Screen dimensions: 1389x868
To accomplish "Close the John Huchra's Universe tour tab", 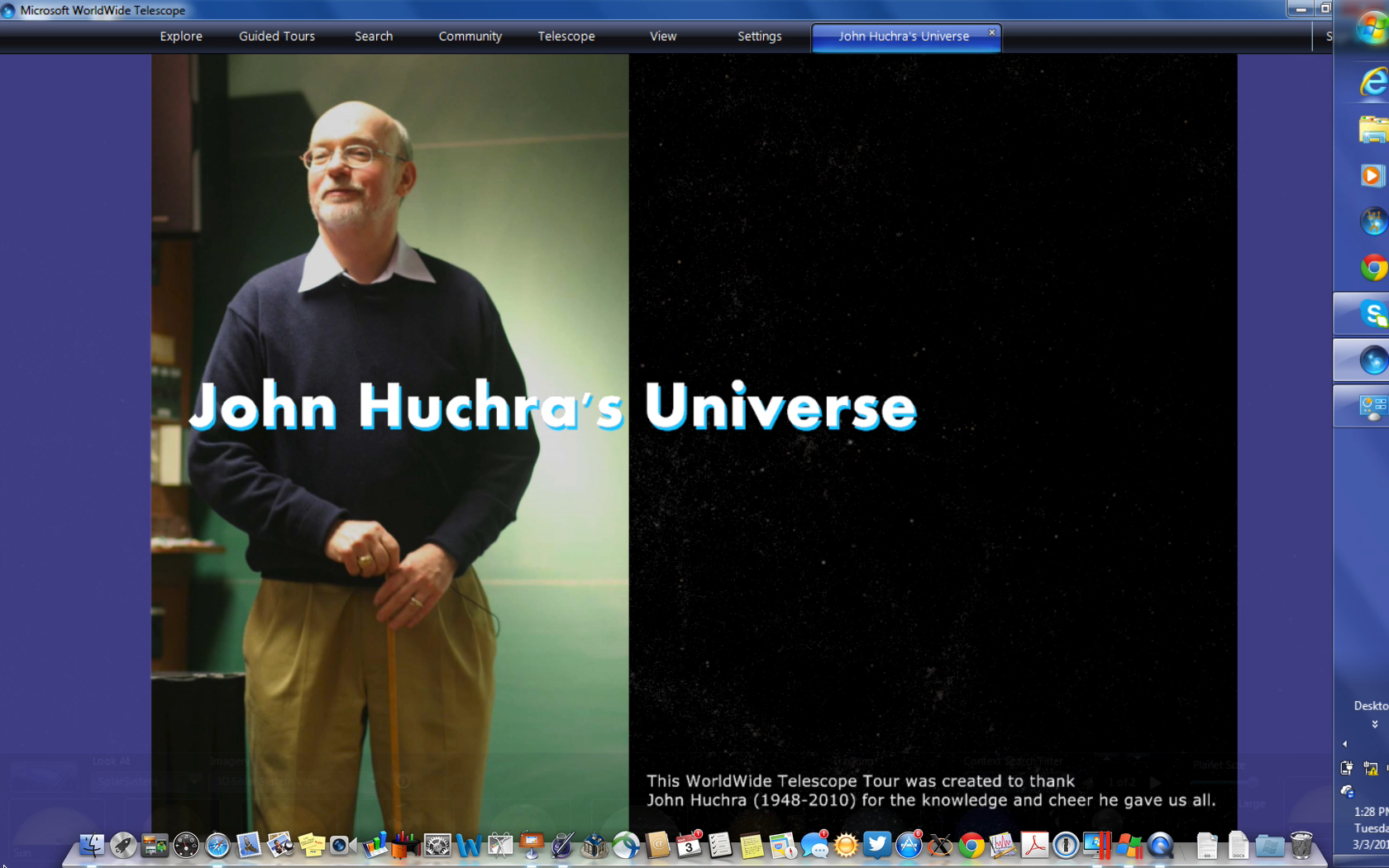I will point(992,32).
